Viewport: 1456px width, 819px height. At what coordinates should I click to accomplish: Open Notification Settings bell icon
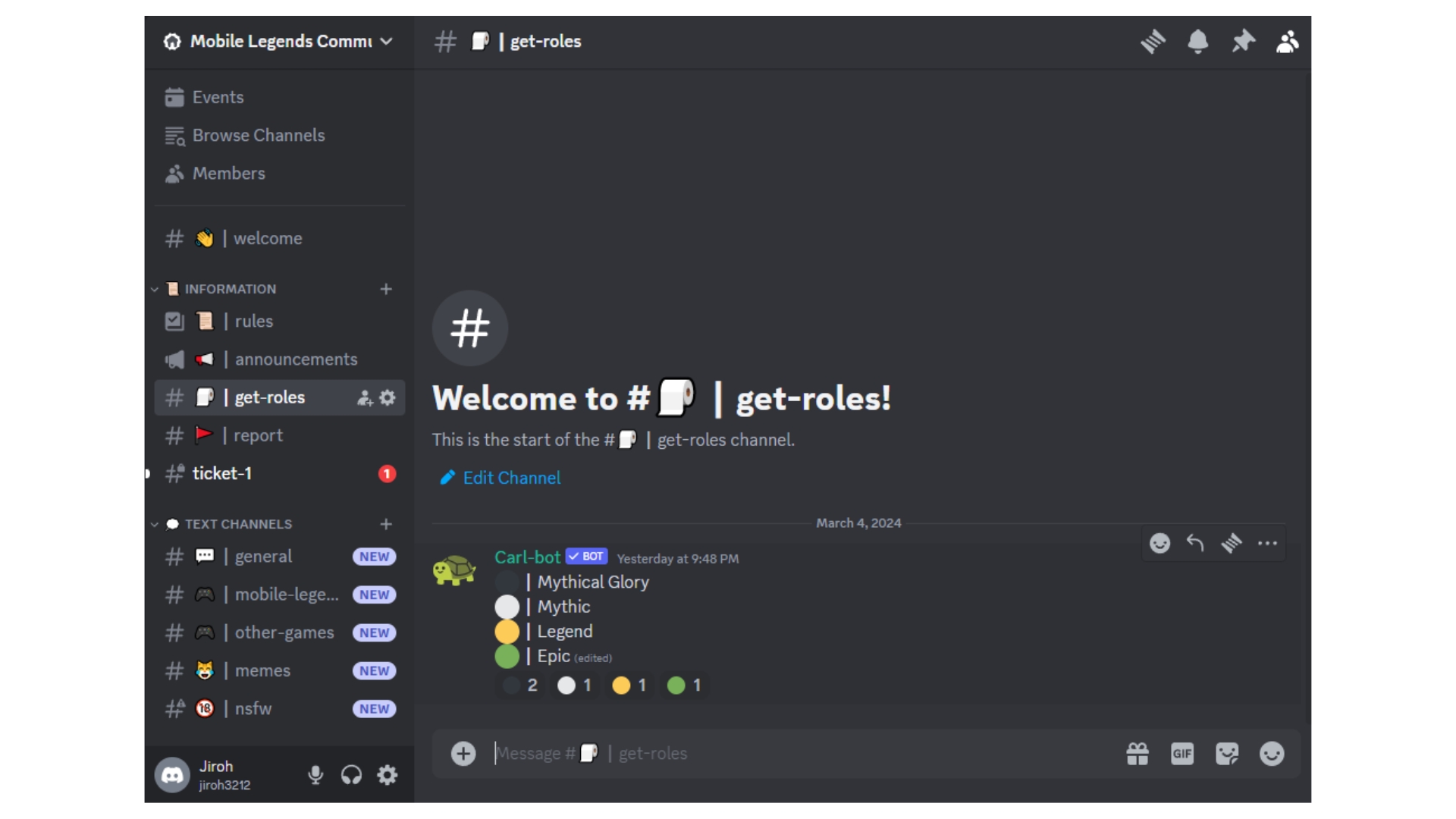(1197, 41)
